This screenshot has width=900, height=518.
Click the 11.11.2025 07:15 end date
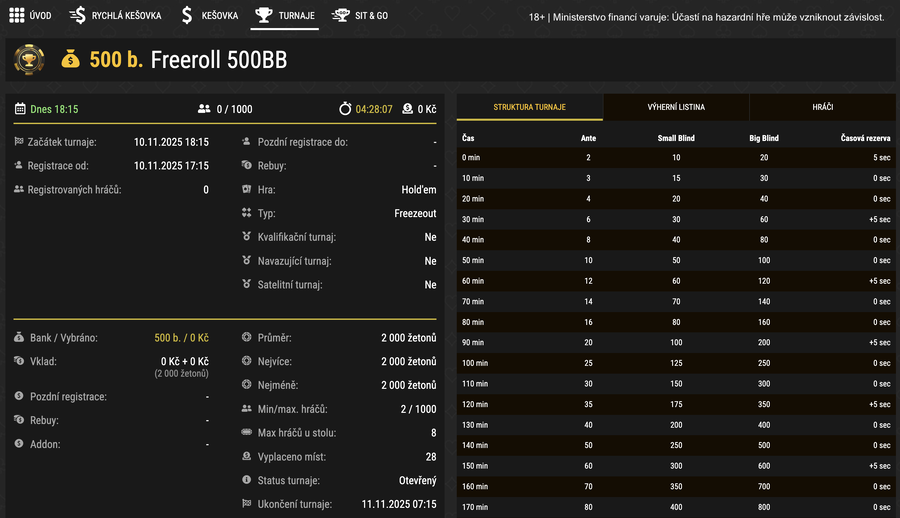(399, 504)
